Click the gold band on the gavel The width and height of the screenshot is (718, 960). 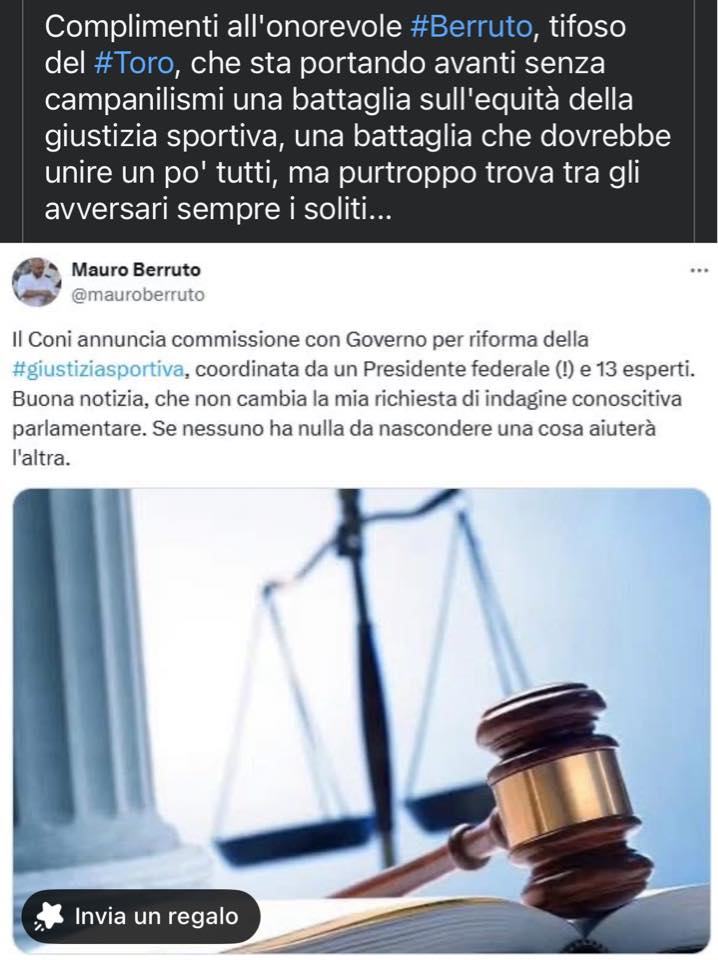click(560, 796)
